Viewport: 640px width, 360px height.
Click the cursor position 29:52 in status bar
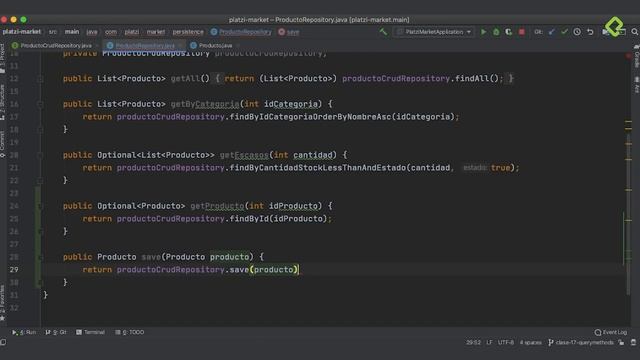click(x=473, y=342)
